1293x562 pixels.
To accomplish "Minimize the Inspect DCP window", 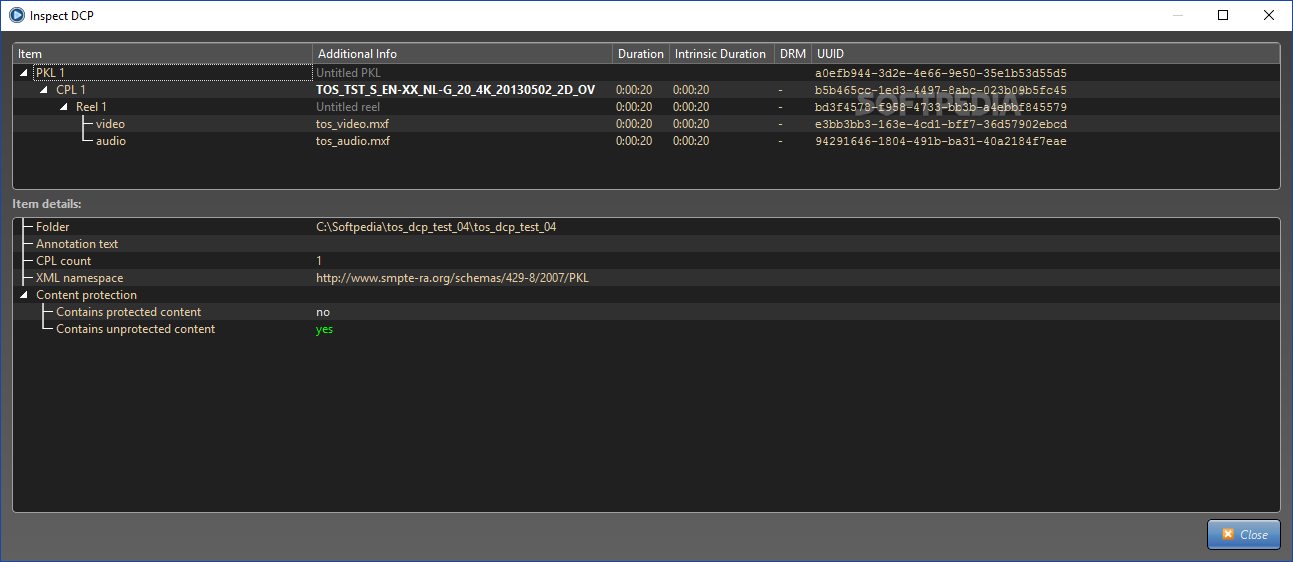I will (x=1177, y=15).
